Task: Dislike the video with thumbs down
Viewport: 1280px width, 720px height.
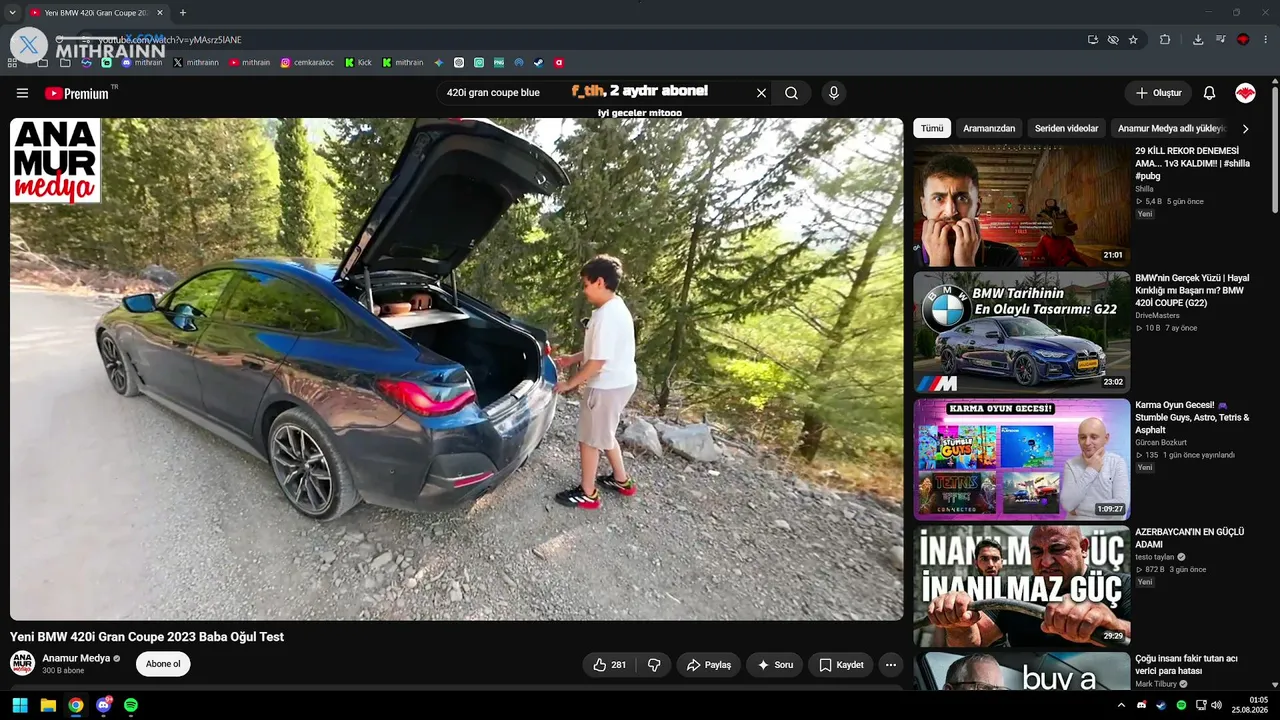Action: [x=654, y=665]
